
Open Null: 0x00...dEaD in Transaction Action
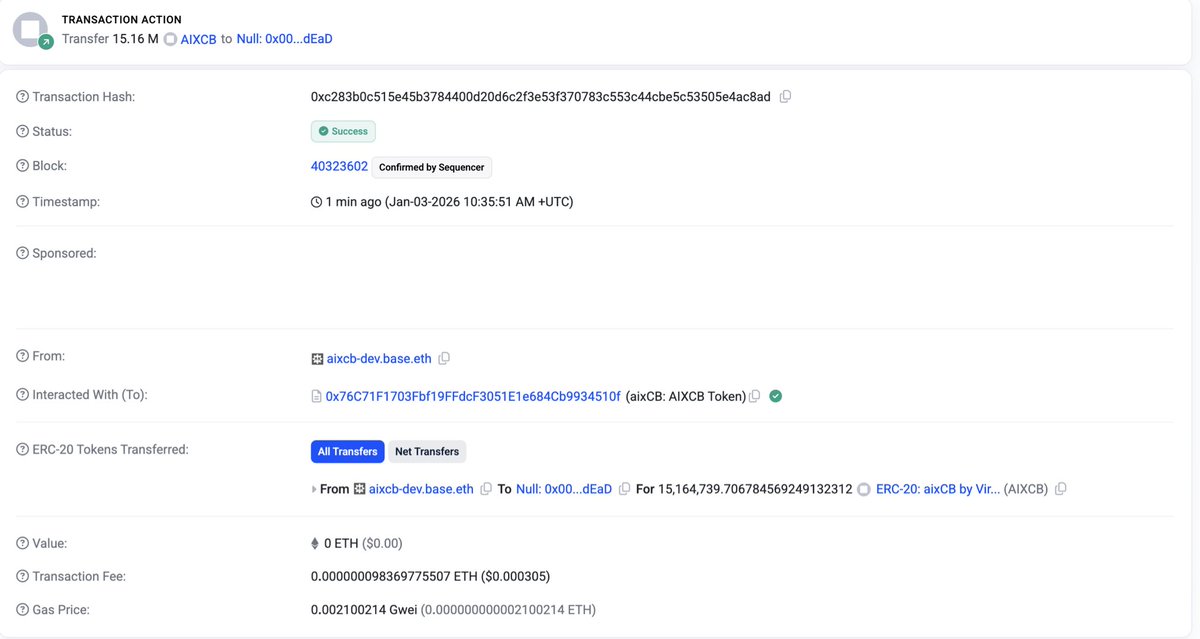point(284,39)
